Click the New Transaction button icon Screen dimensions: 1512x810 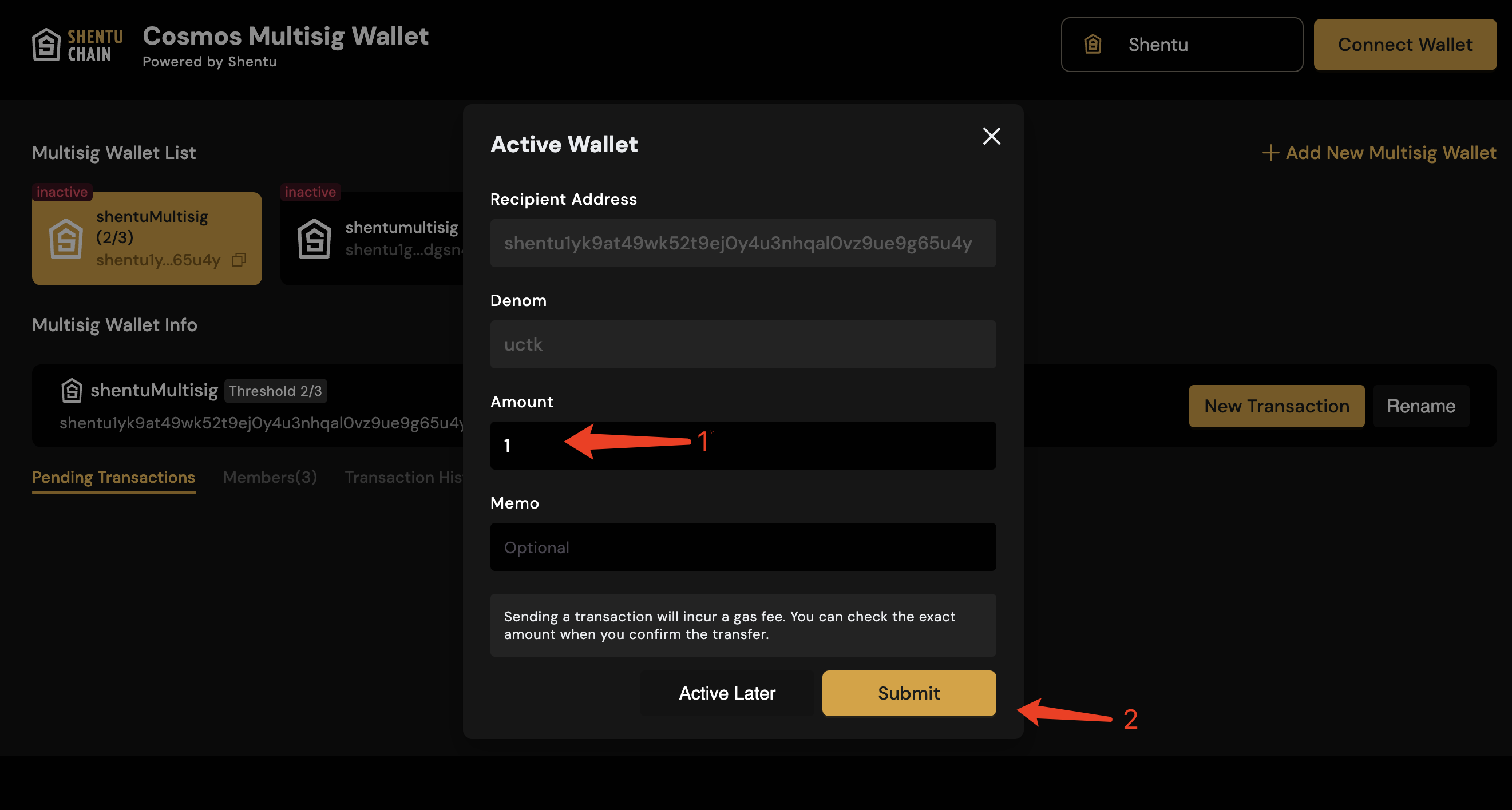1277,405
